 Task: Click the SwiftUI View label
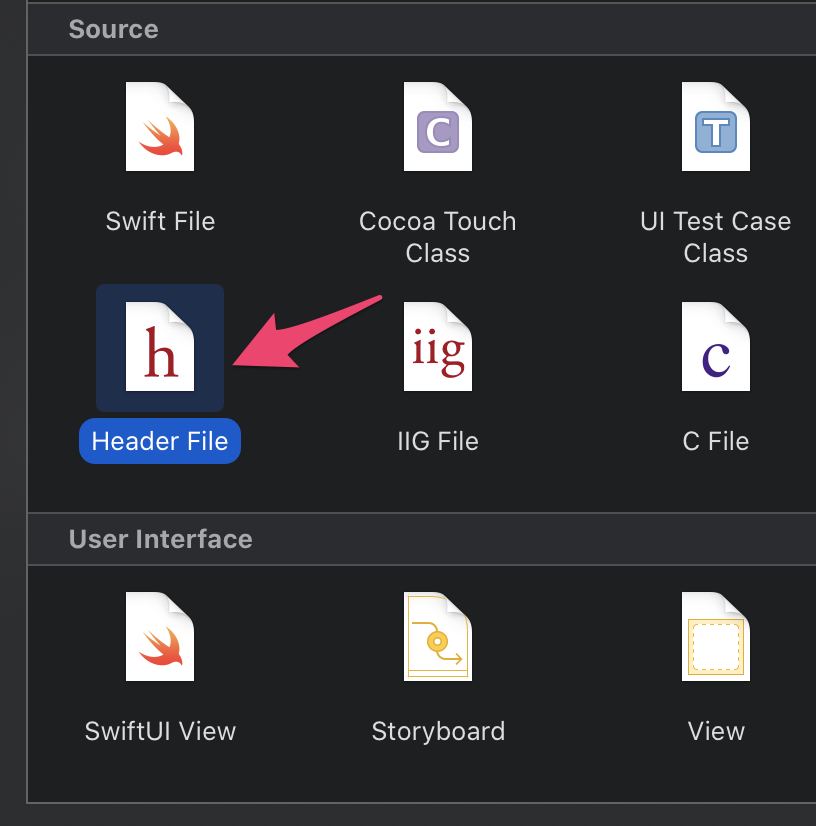click(x=160, y=731)
